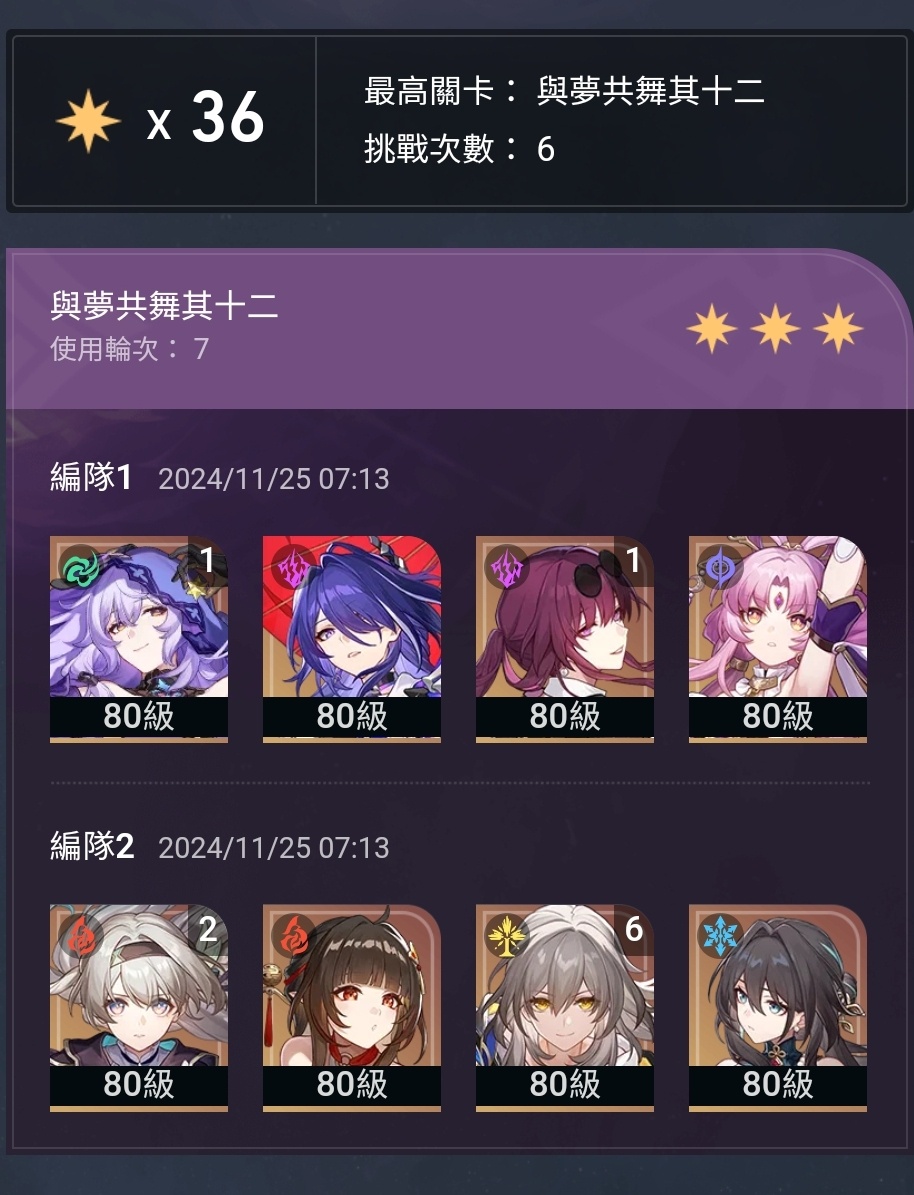Select the silver-haired headband character in Team 2
This screenshot has width=914, height=1195.
coord(139,1008)
